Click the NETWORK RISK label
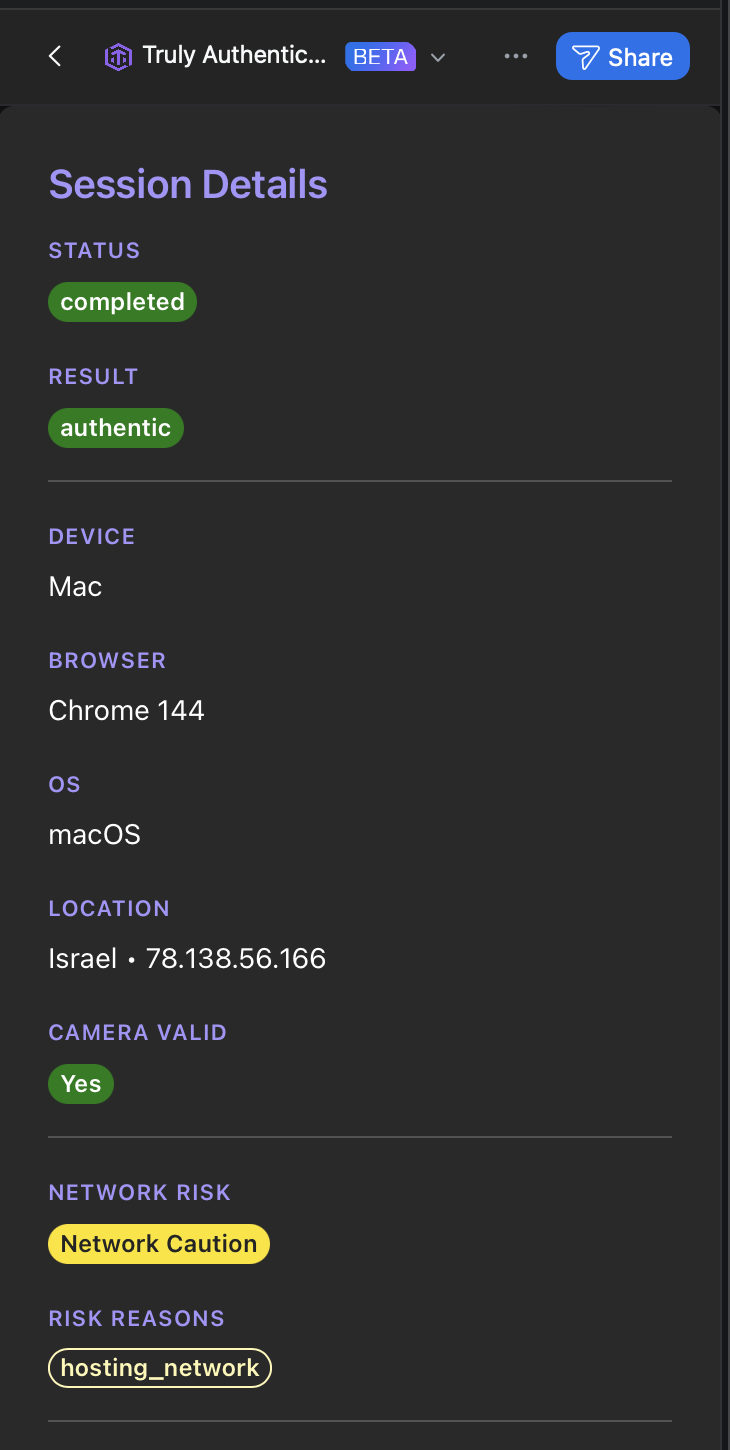Image resolution: width=730 pixels, height=1450 pixels. pyautogui.click(x=139, y=1192)
